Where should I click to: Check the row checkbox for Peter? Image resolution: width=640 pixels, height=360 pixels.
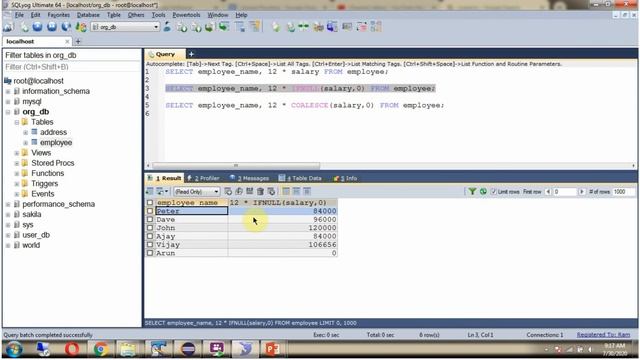tap(150, 211)
